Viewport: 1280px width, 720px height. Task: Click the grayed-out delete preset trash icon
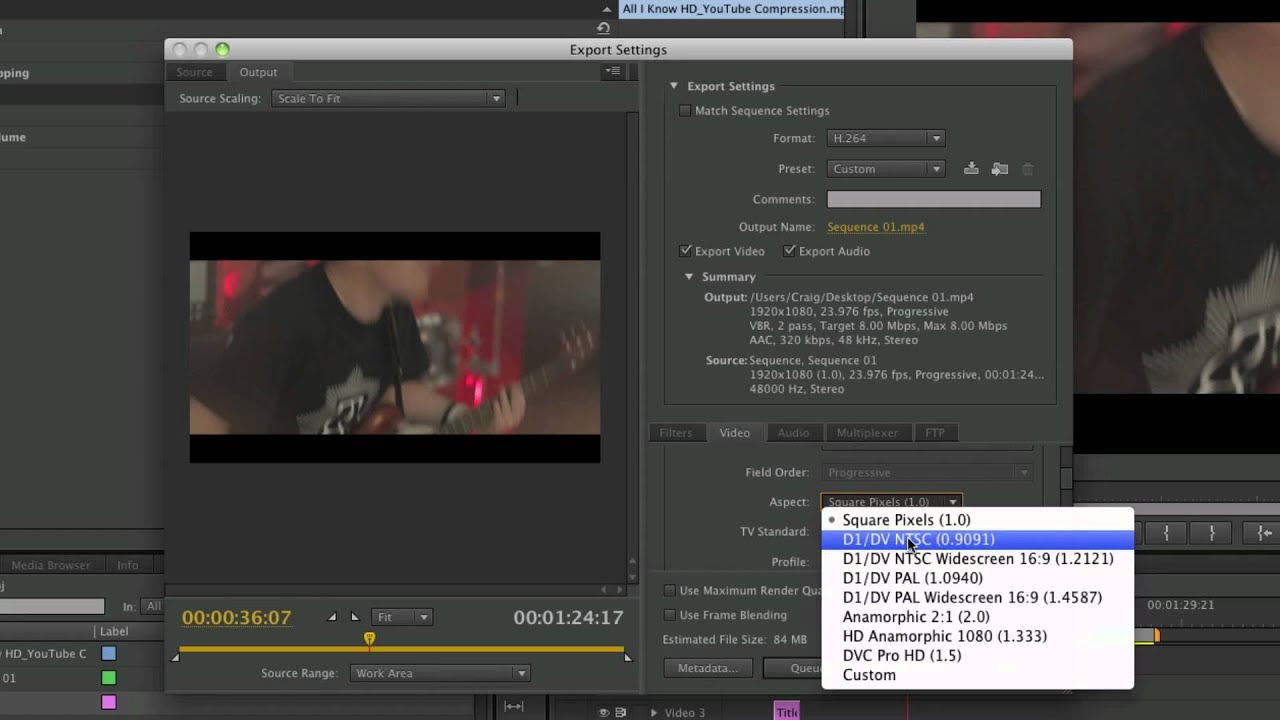[1027, 168]
